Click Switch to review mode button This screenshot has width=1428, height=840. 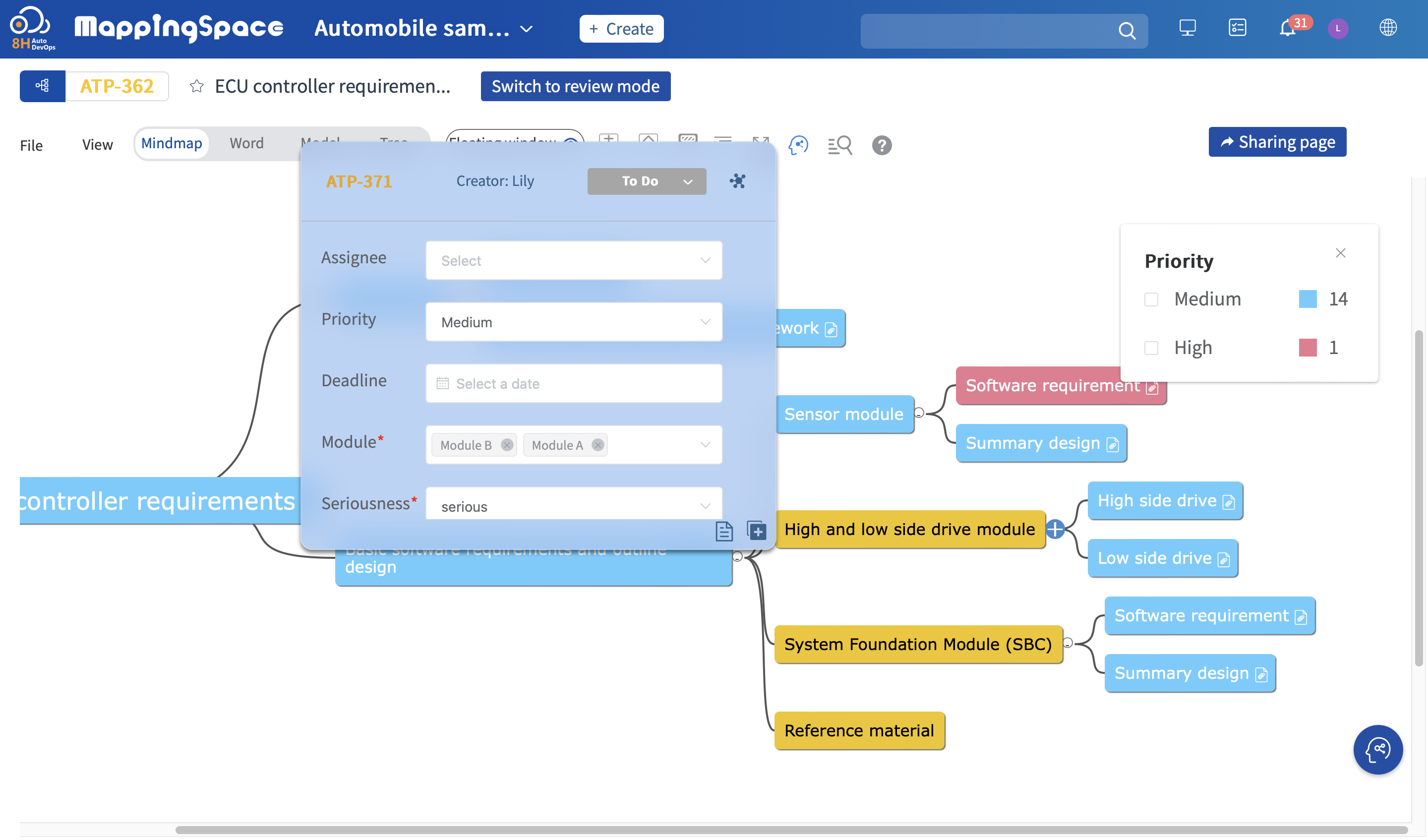coord(575,86)
